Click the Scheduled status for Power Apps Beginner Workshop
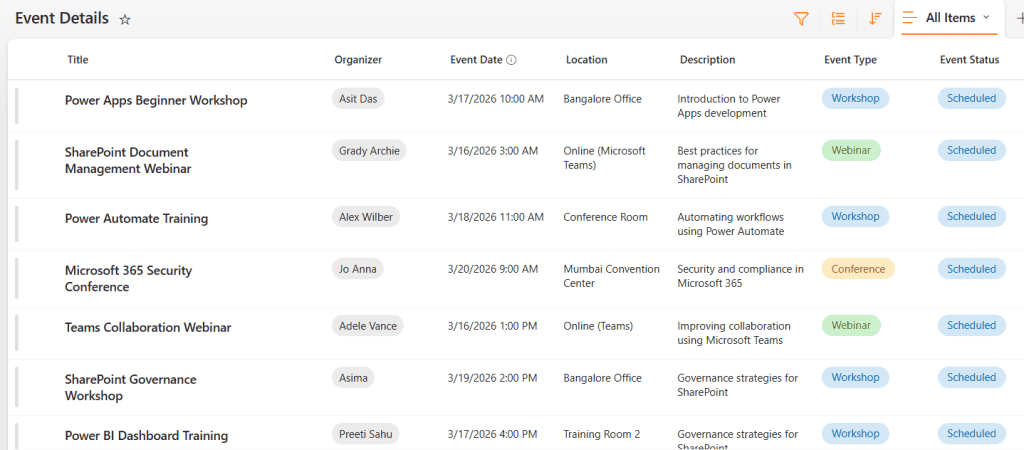1024x450 pixels. [972, 99]
